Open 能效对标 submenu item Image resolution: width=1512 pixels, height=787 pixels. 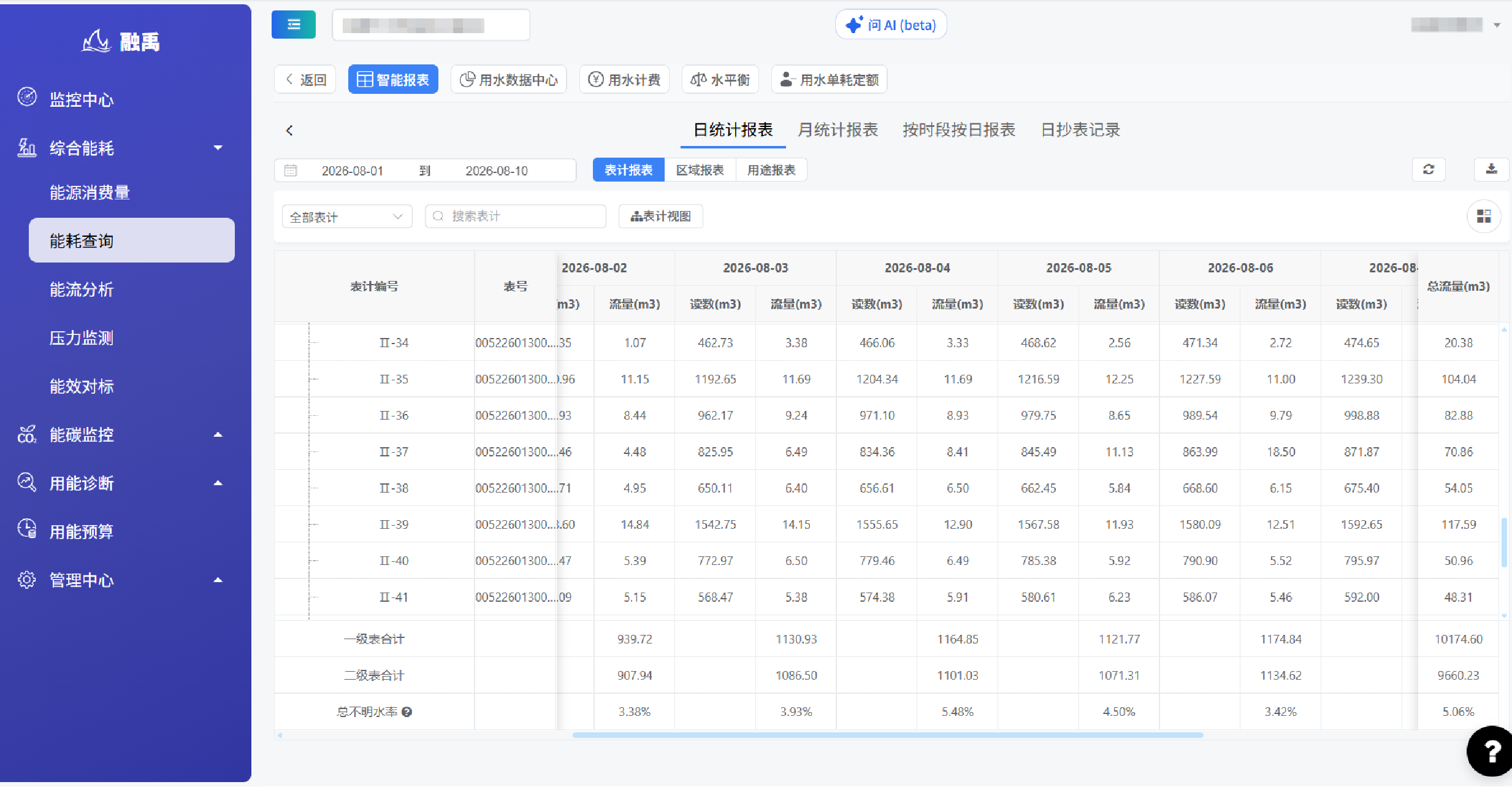pyautogui.click(x=82, y=386)
